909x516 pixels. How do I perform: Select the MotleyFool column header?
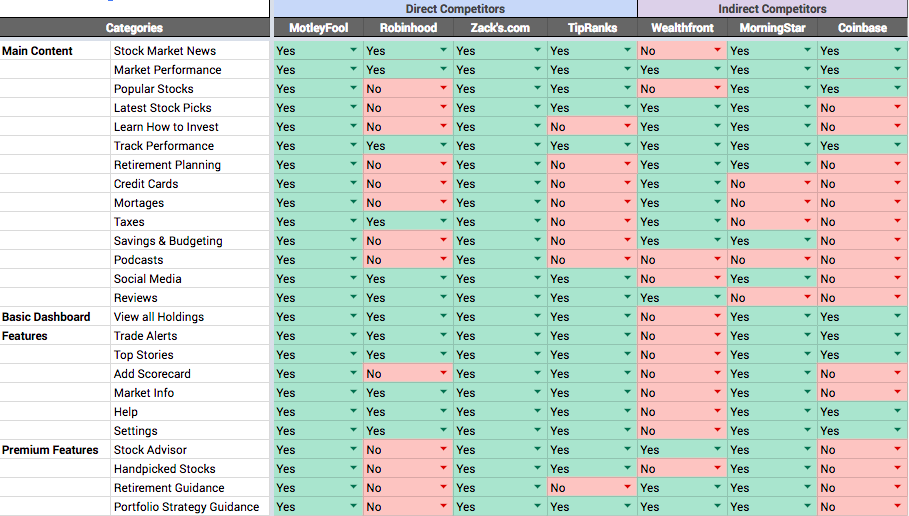[x=318, y=27]
